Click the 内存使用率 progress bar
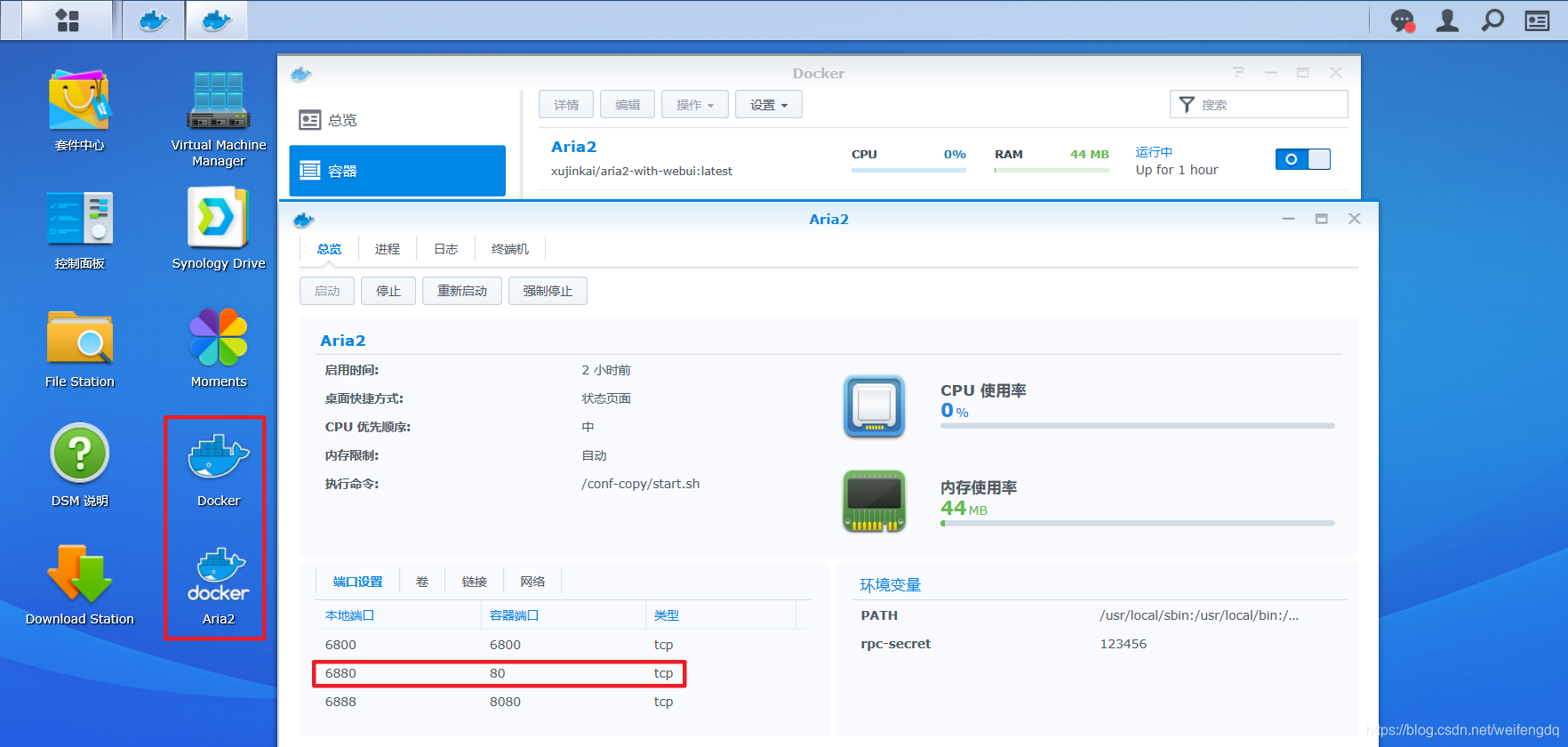The width and height of the screenshot is (1568, 747). (1138, 523)
